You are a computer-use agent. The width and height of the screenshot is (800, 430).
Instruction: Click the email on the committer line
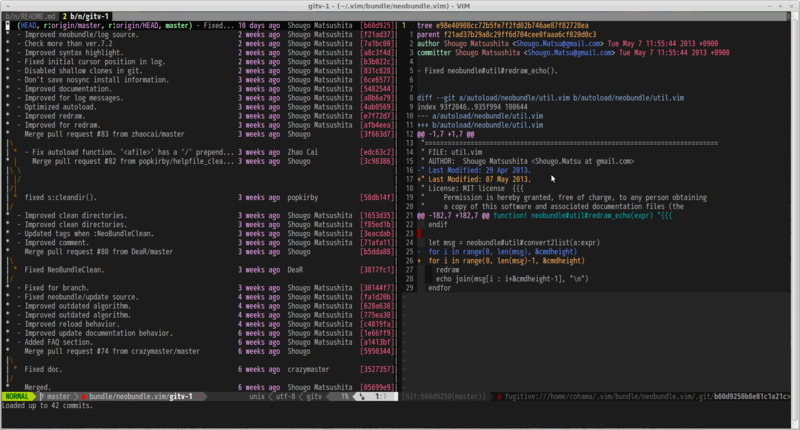click(569, 53)
